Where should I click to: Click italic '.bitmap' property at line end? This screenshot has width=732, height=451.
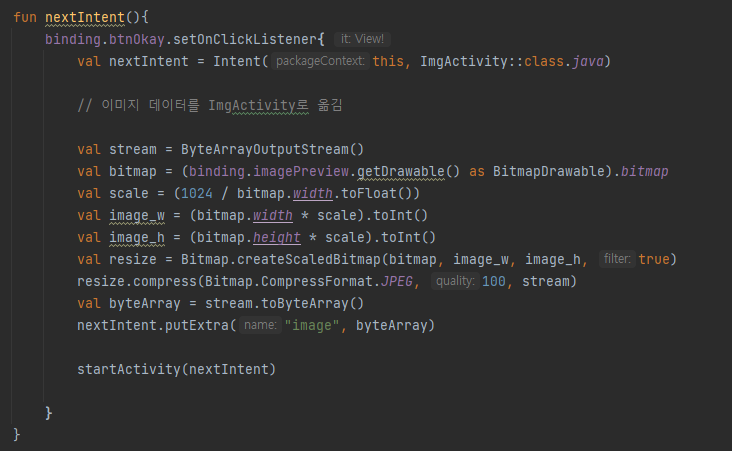pyautogui.click(x=644, y=171)
